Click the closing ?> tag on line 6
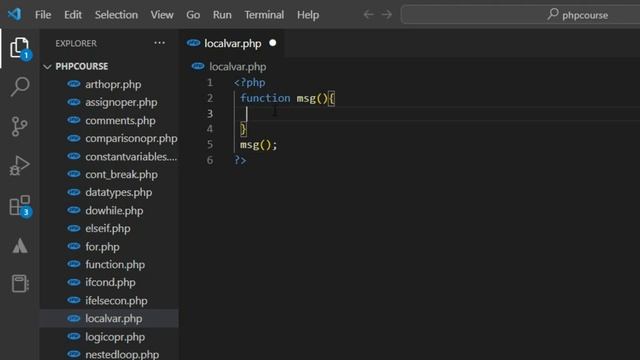The image size is (640, 360). [240, 160]
